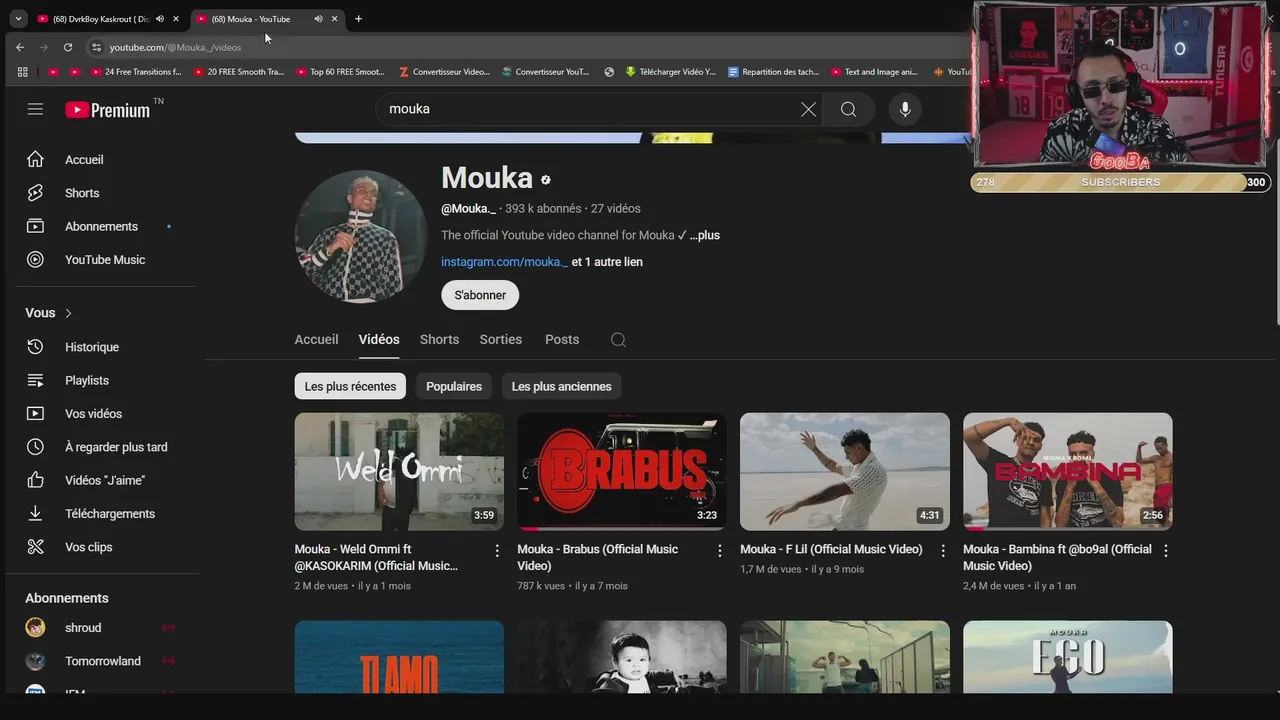Open options for Bambina video
1280x720 pixels.
pyautogui.click(x=1165, y=550)
